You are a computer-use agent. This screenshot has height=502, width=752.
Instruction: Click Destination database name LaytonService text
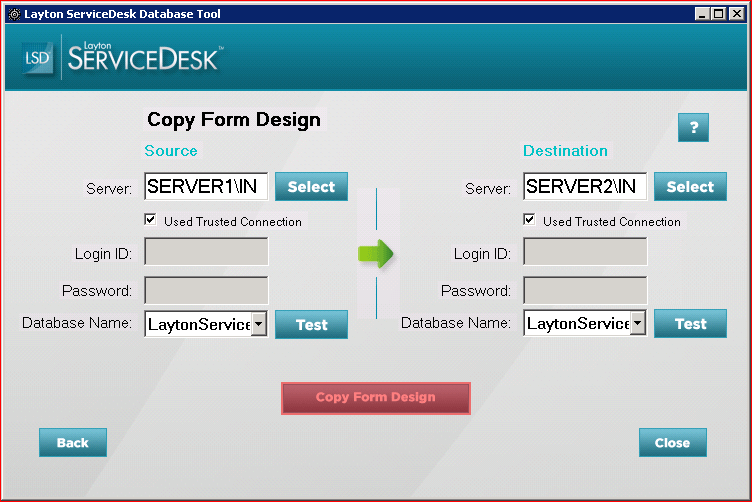pos(577,324)
